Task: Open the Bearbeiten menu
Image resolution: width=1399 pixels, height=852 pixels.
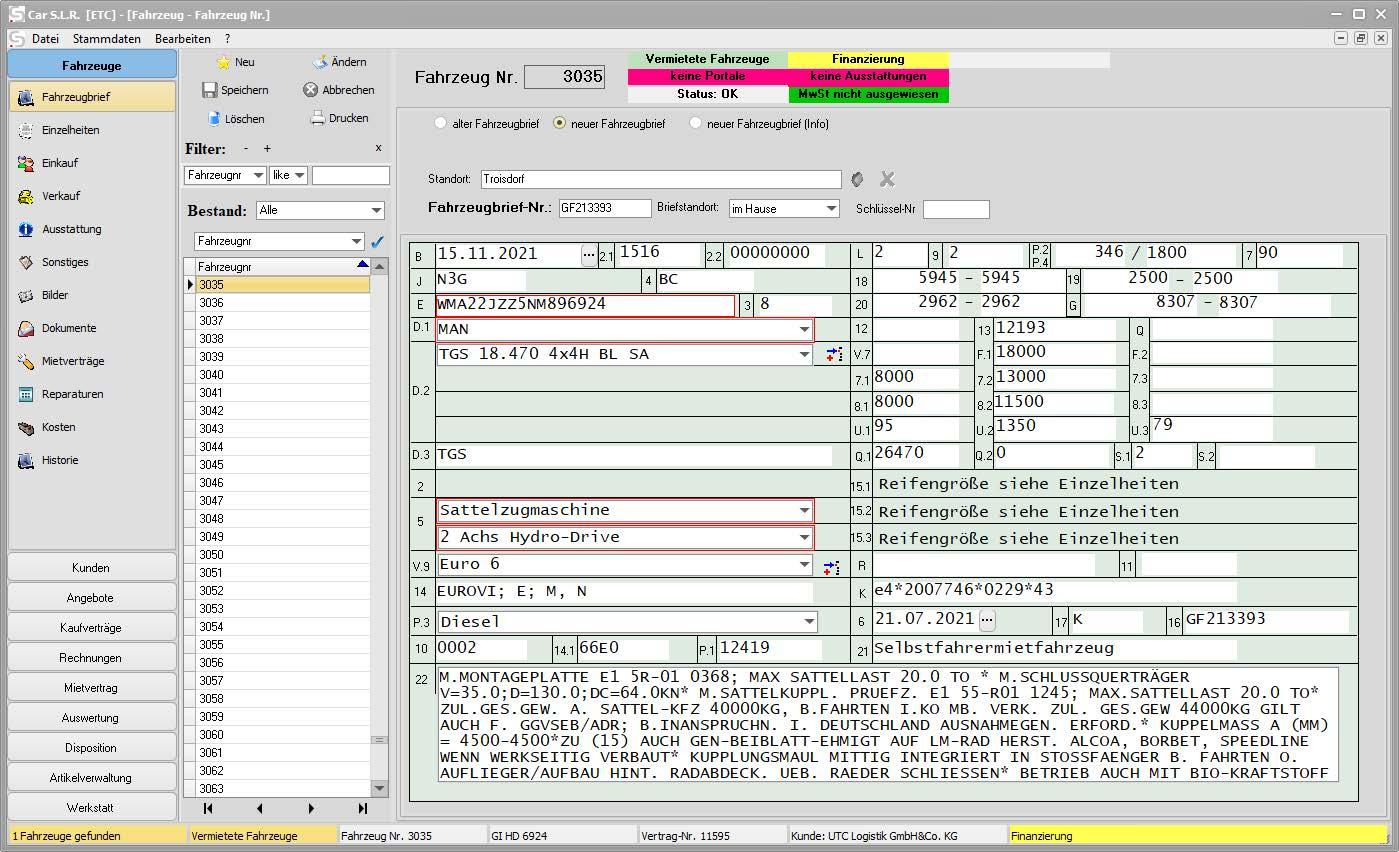Action: [182, 39]
